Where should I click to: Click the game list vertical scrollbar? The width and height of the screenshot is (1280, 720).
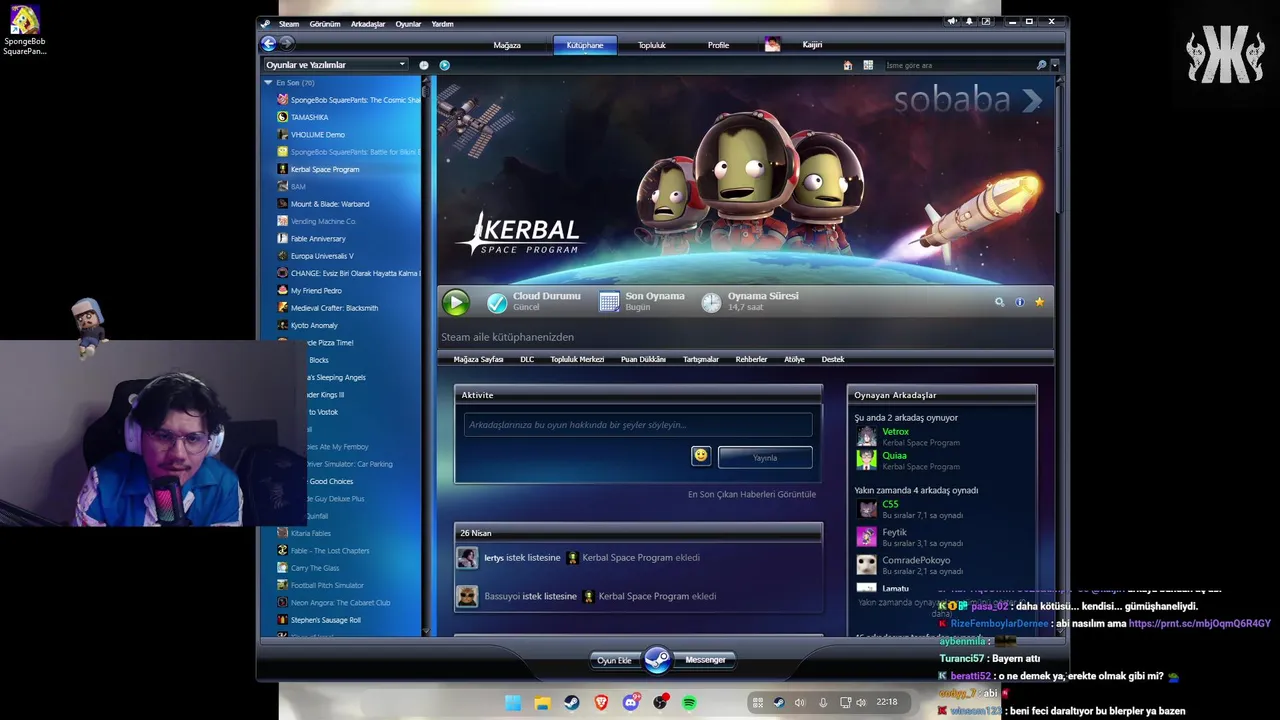[x=427, y=358]
